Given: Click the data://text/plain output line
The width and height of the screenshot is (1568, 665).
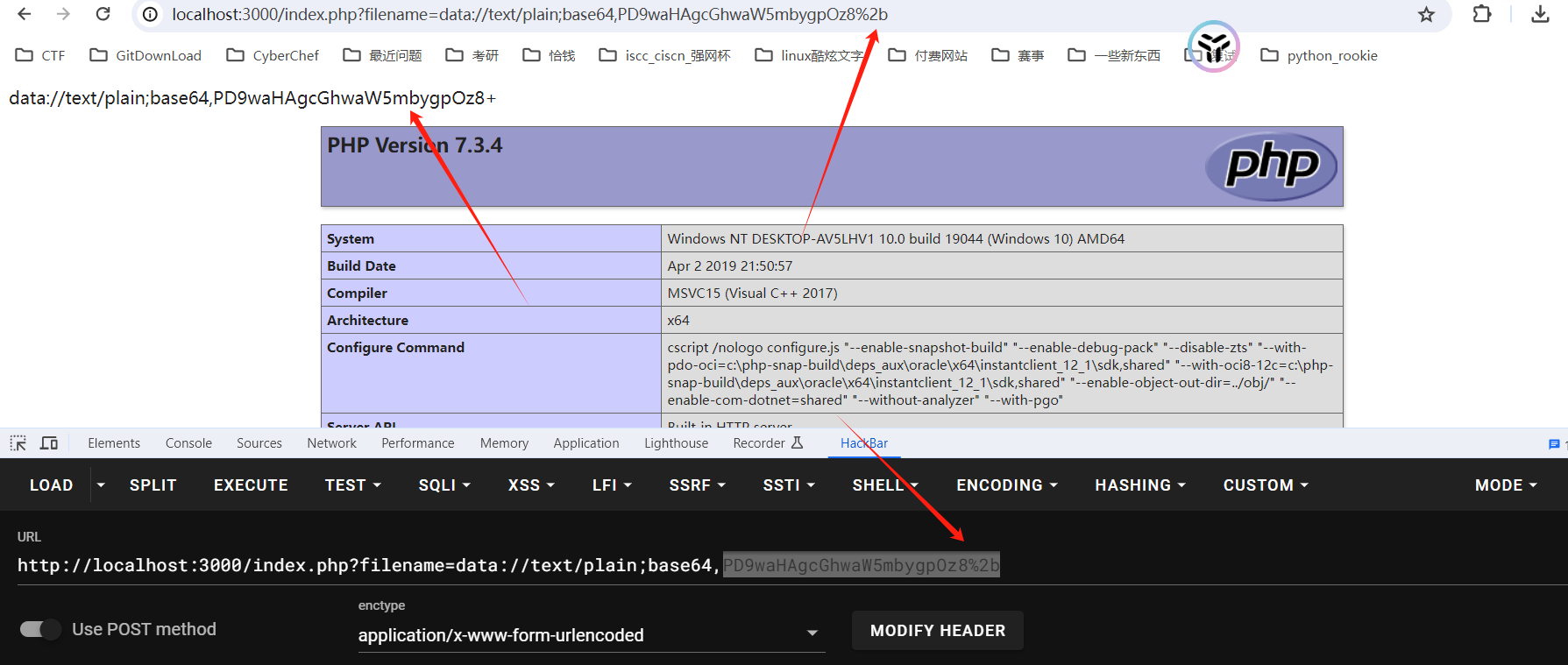Looking at the screenshot, I should (252, 98).
